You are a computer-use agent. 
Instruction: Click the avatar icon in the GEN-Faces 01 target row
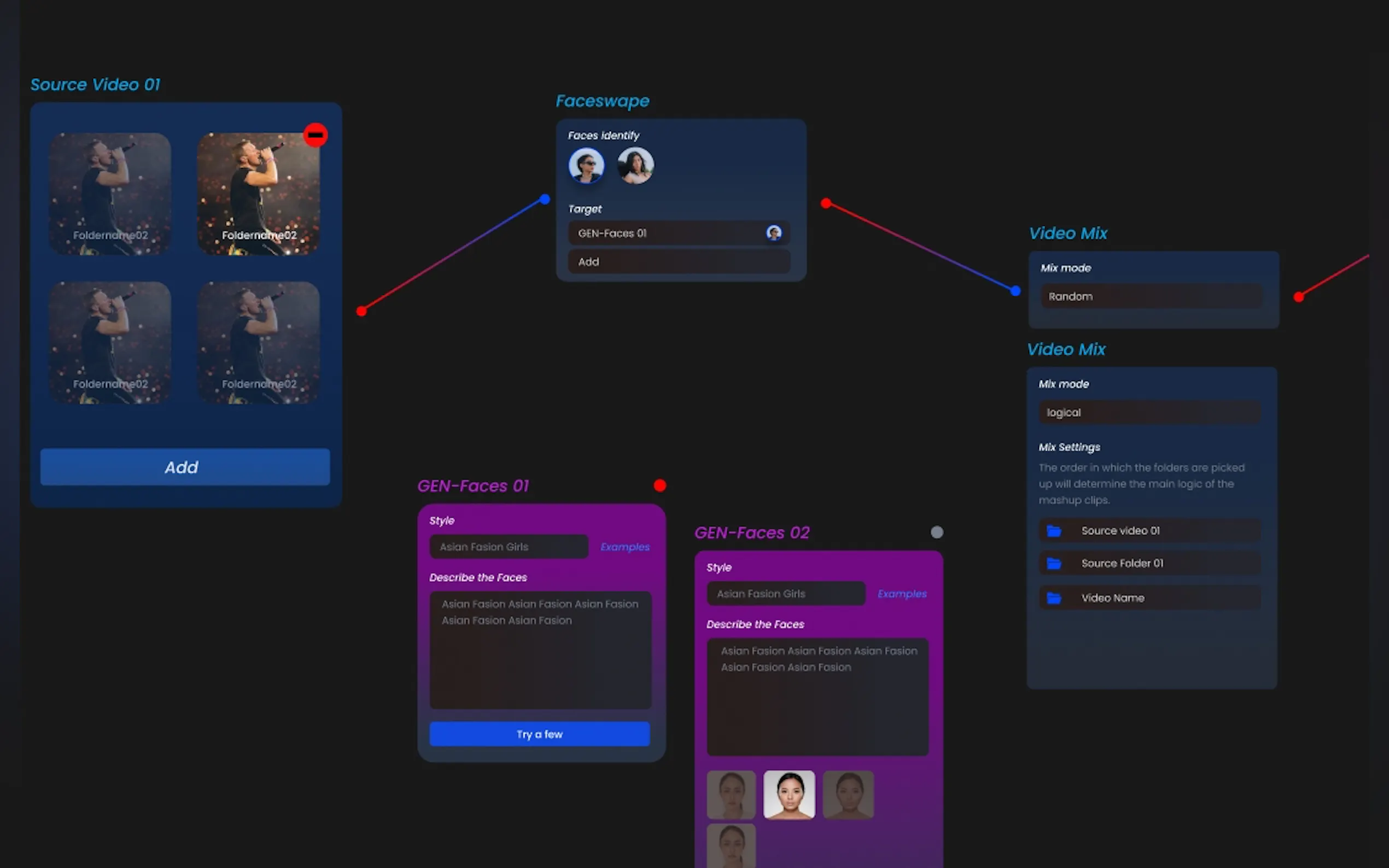tap(773, 233)
